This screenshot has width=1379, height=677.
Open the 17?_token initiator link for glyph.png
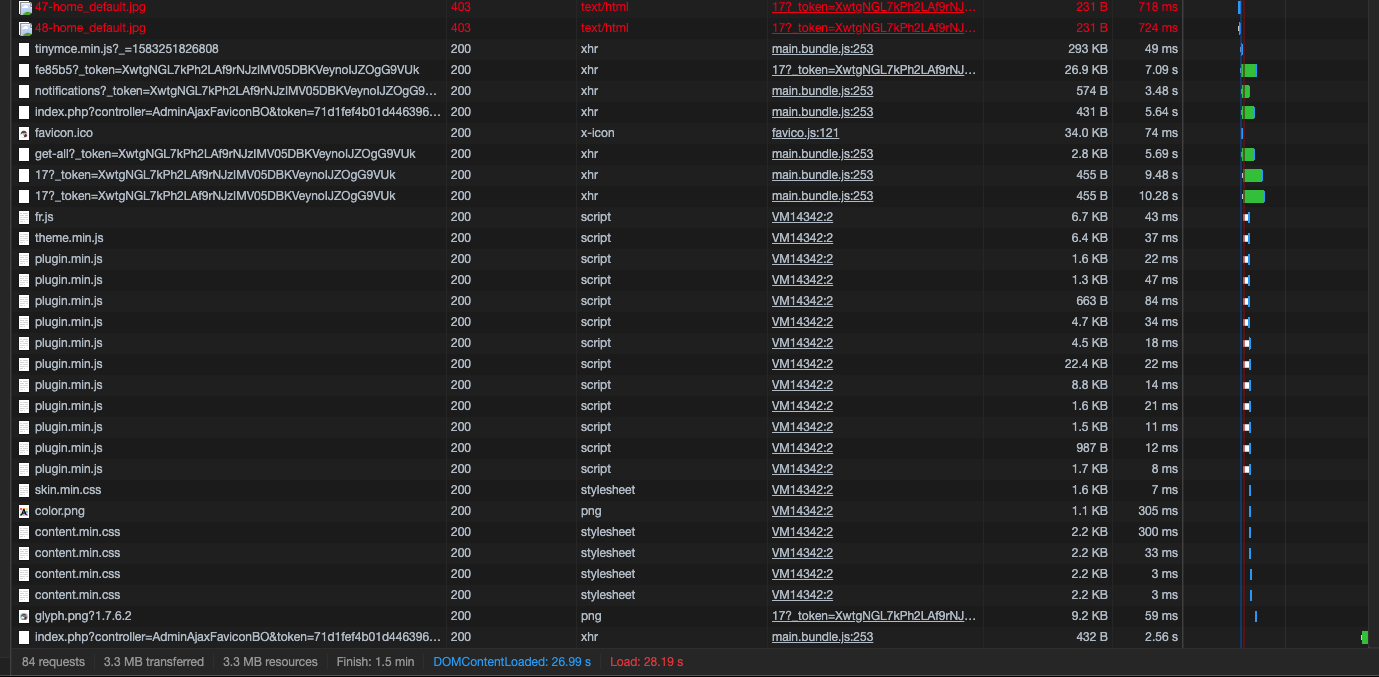874,616
